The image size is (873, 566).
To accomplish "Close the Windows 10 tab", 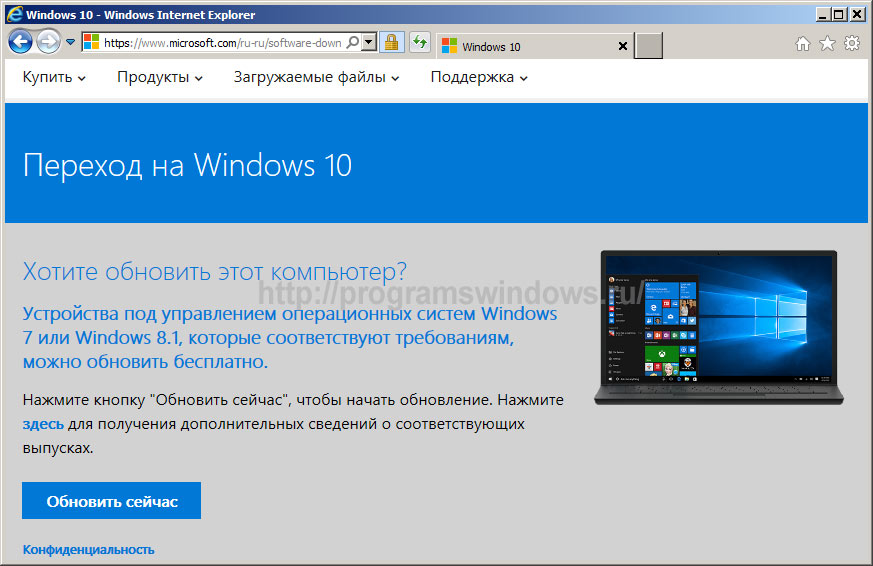I will pyautogui.click(x=623, y=46).
